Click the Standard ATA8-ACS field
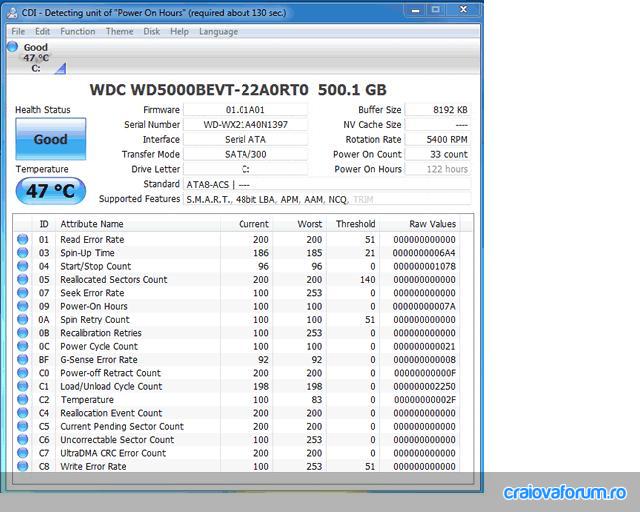This screenshot has height=512, width=640. pyautogui.click(x=327, y=185)
